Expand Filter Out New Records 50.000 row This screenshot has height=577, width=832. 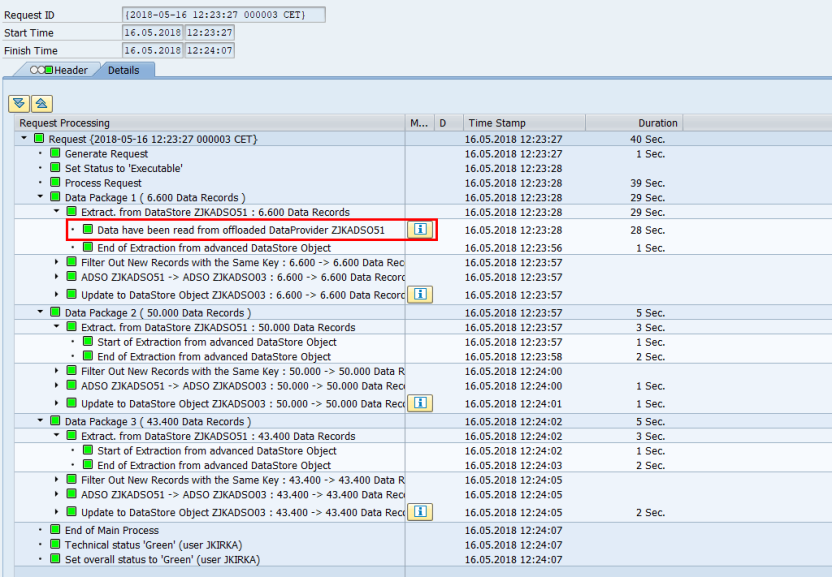pos(57,371)
